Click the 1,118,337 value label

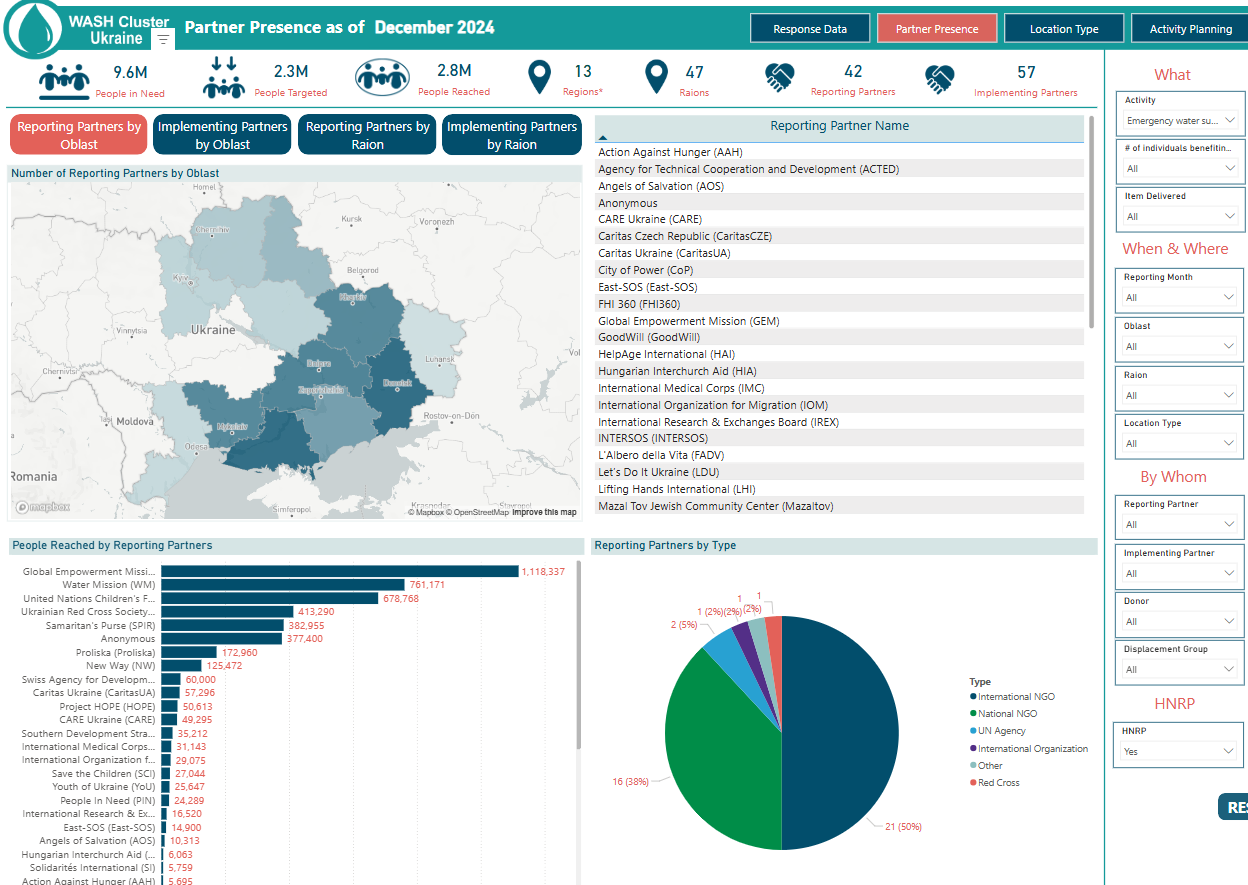543,572
